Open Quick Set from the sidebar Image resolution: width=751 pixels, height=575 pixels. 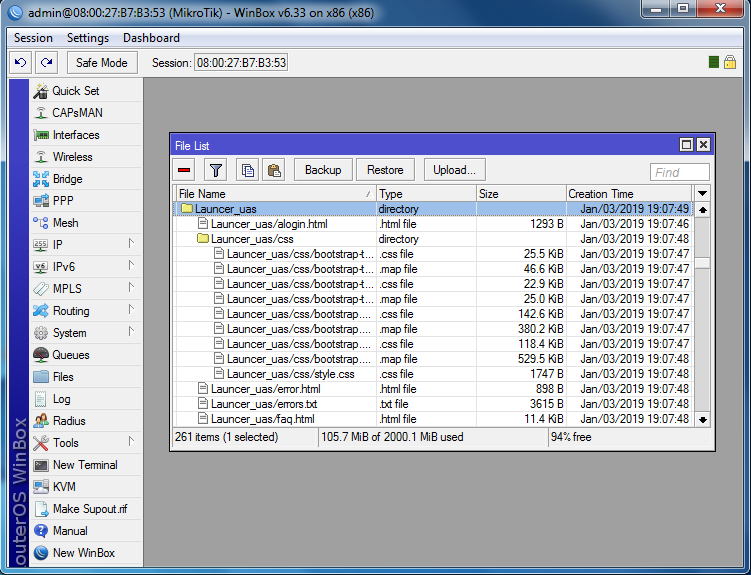coord(87,91)
